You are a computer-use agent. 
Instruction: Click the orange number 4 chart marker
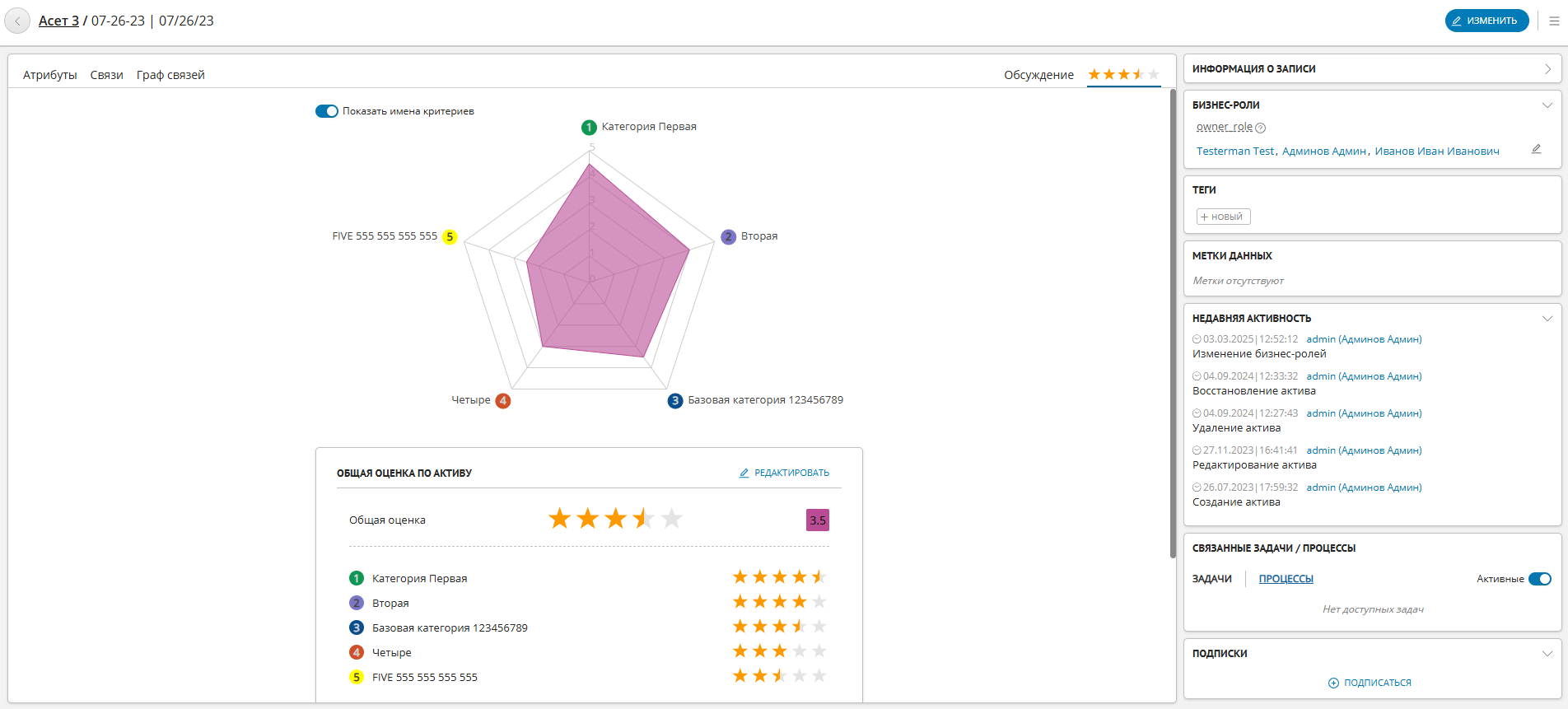tap(503, 401)
